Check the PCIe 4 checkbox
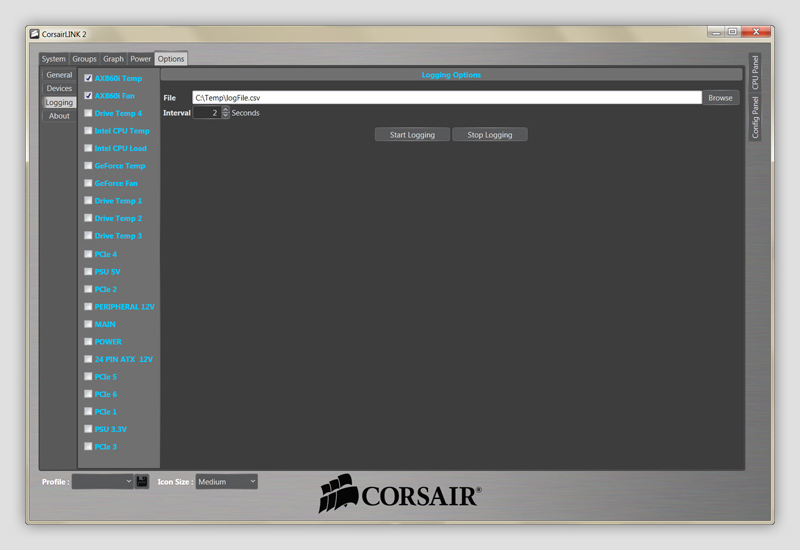 pos(88,254)
